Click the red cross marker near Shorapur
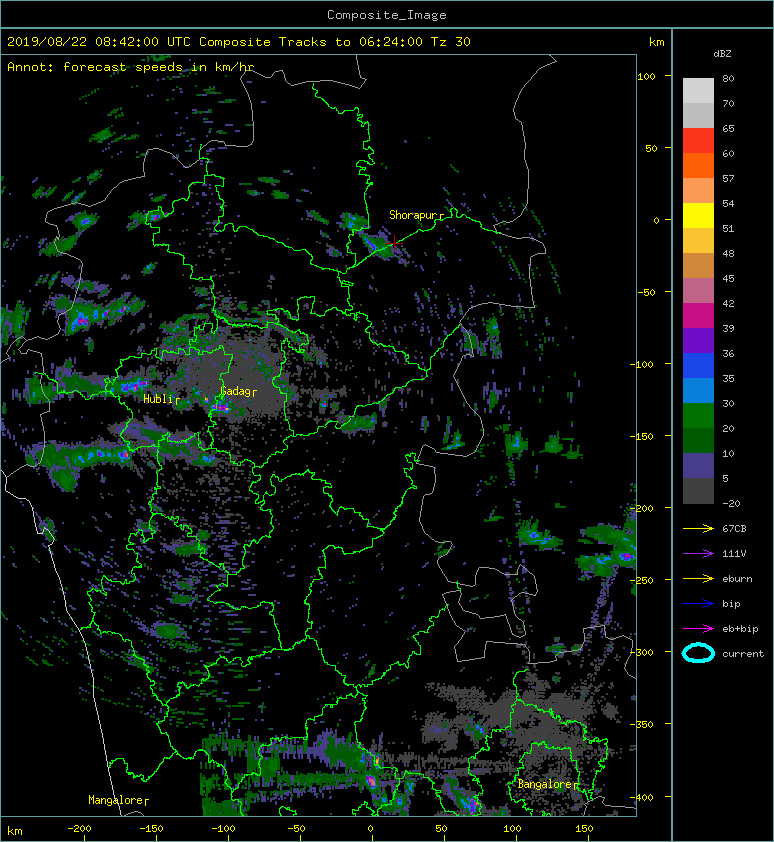 [x=394, y=243]
